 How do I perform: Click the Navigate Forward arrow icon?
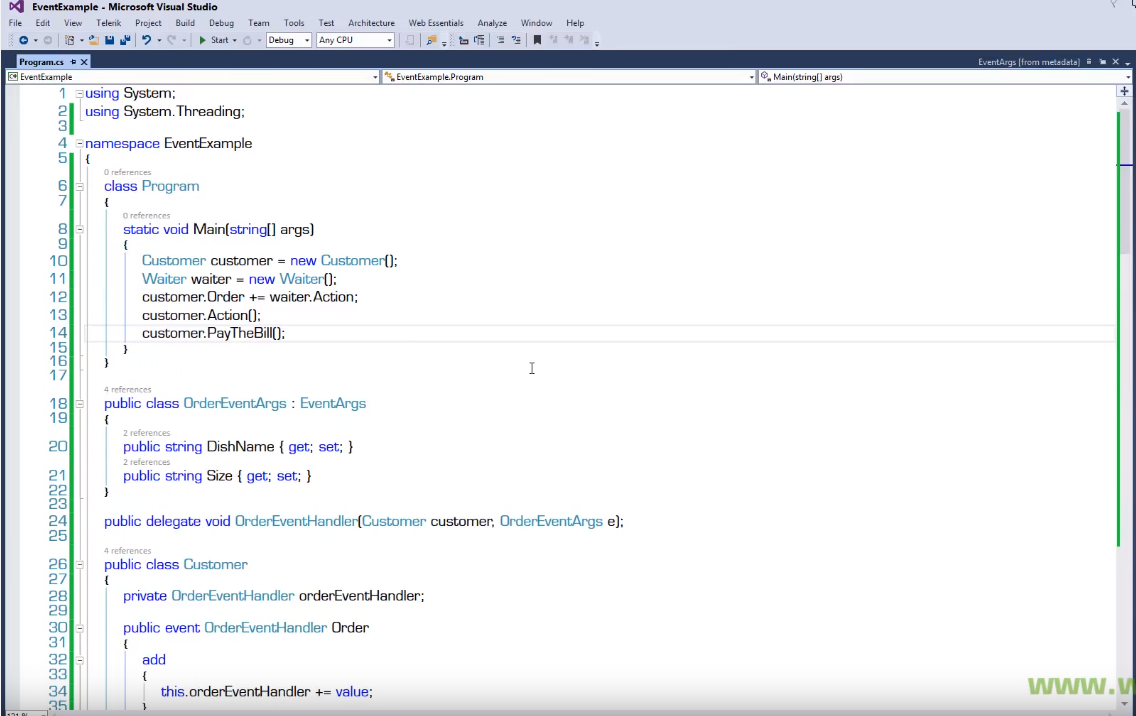point(48,41)
